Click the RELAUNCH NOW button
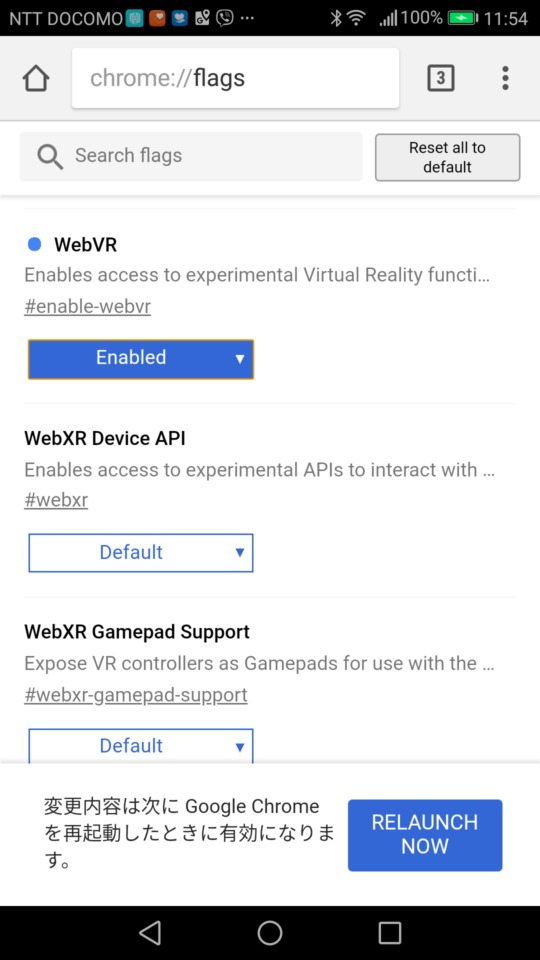The height and width of the screenshot is (960, 540). click(x=425, y=835)
